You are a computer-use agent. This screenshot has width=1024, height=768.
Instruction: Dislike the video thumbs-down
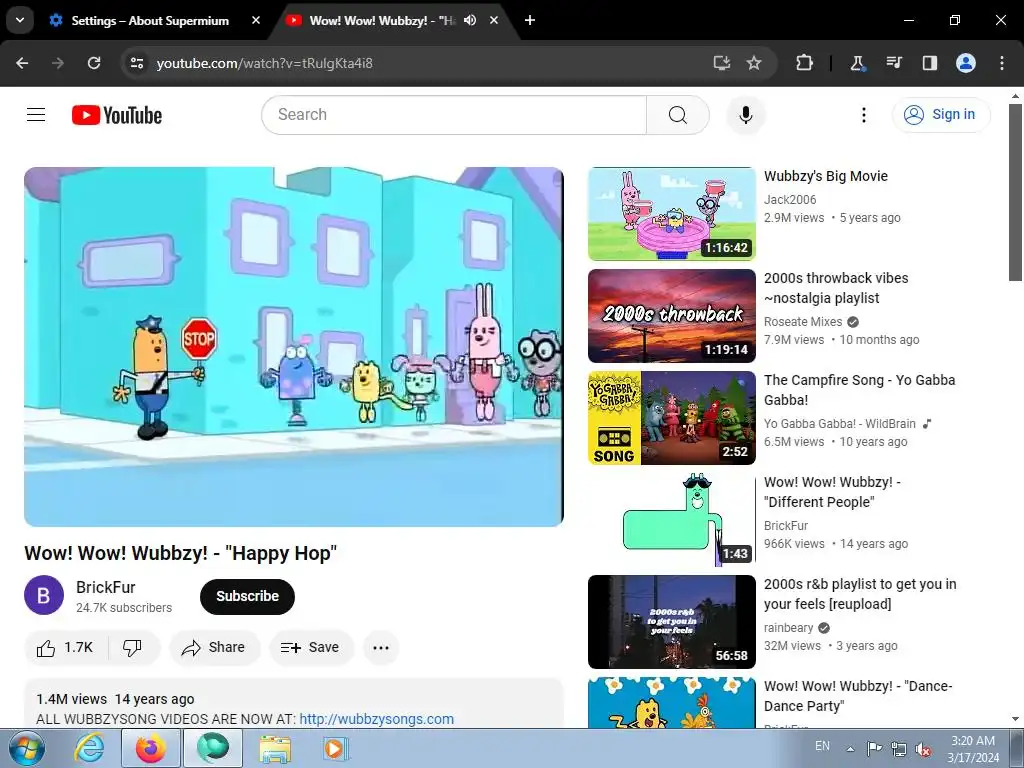133,647
